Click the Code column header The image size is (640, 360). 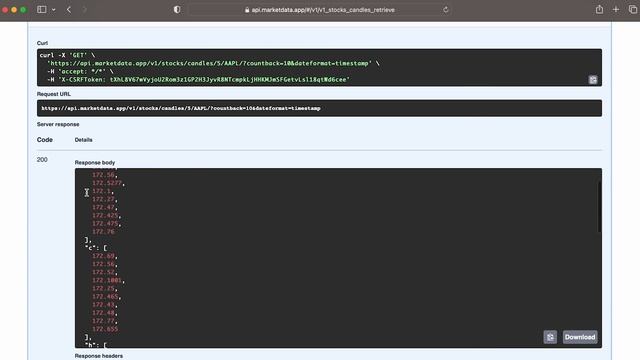(45, 140)
